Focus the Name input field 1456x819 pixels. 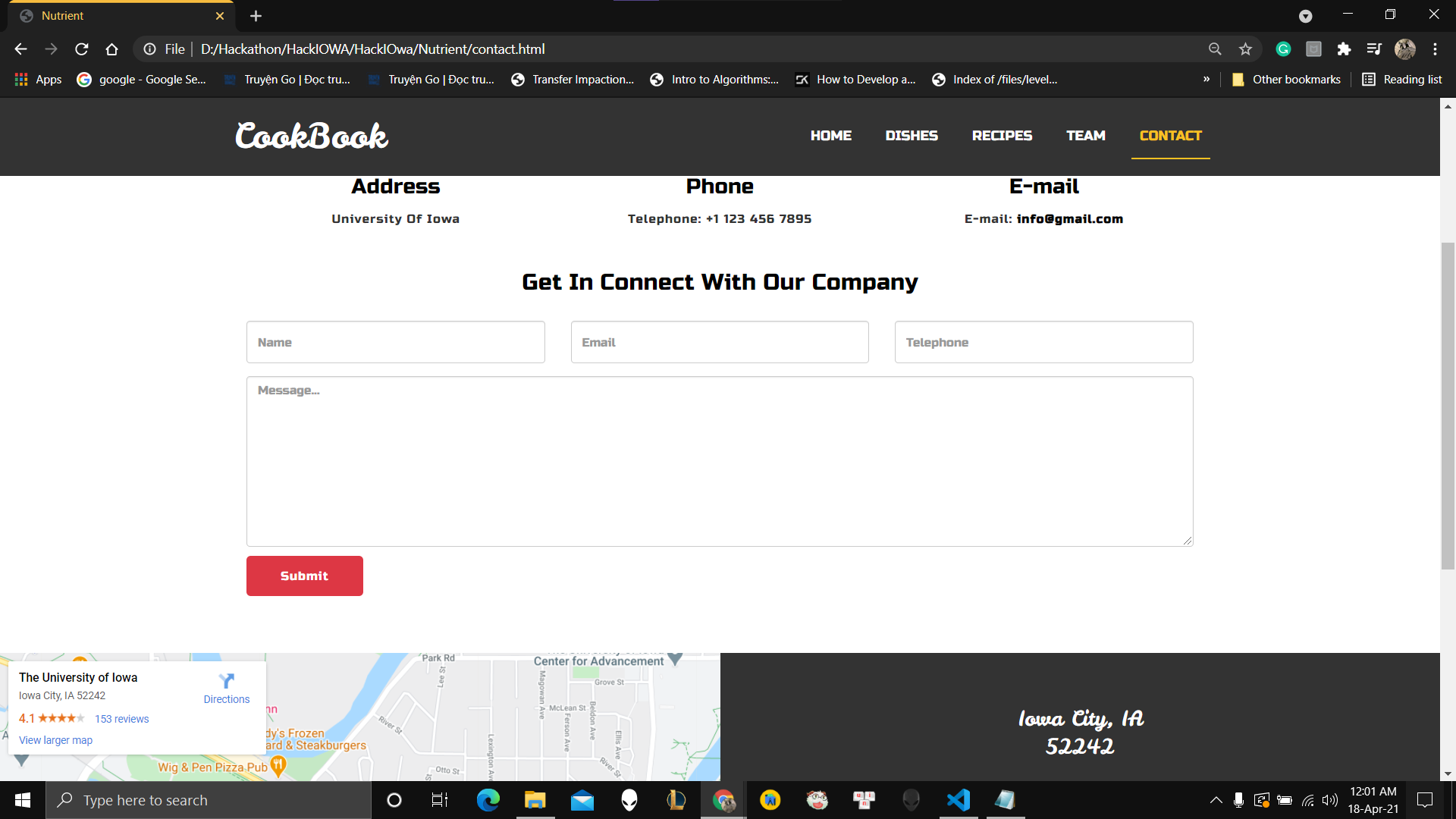click(x=395, y=342)
